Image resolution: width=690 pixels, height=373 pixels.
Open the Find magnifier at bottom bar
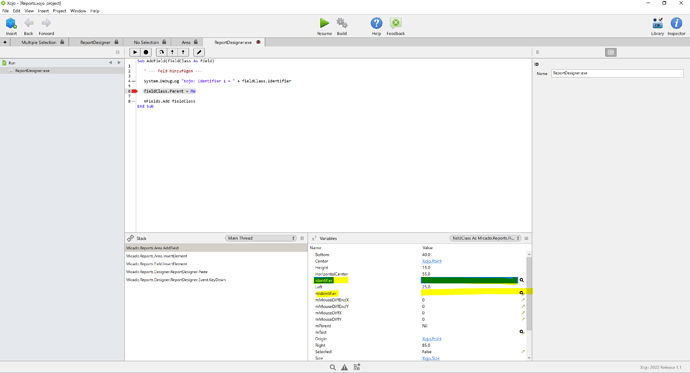(x=333, y=367)
